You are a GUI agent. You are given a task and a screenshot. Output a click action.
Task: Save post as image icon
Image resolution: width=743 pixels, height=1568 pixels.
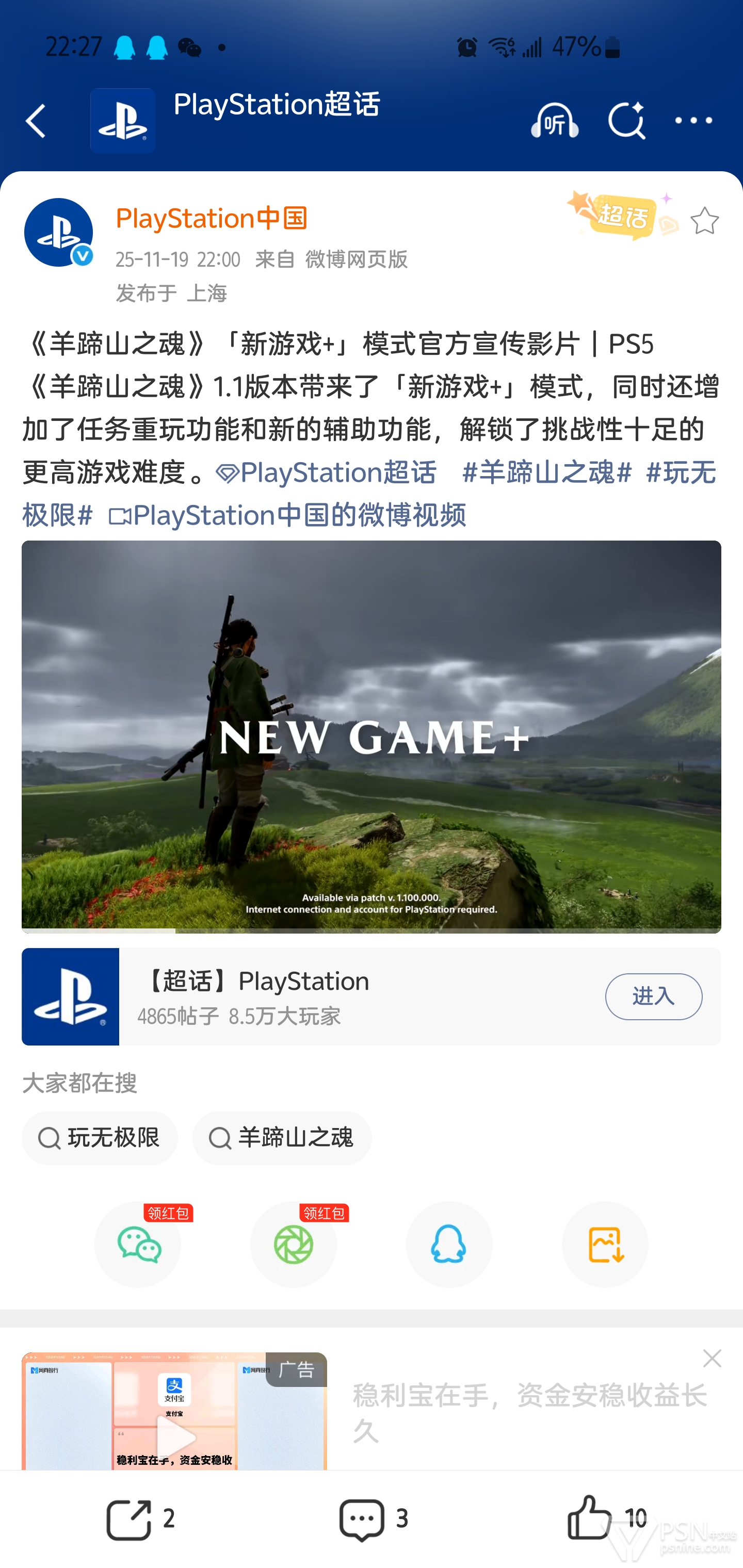[x=605, y=1244]
